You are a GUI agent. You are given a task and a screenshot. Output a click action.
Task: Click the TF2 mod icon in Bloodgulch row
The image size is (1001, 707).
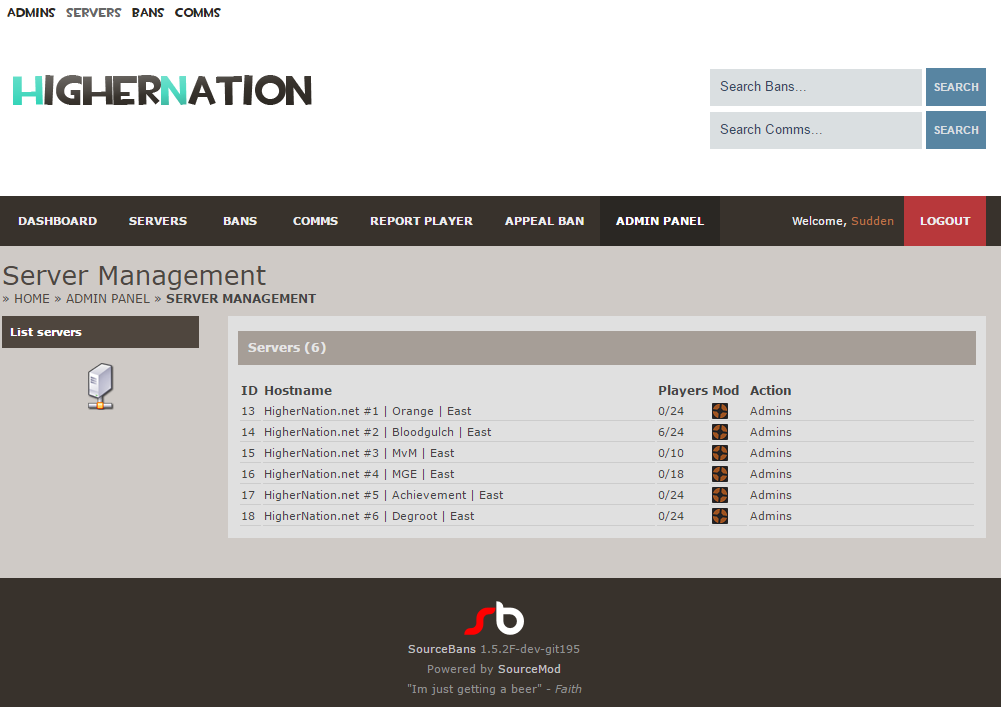(719, 432)
